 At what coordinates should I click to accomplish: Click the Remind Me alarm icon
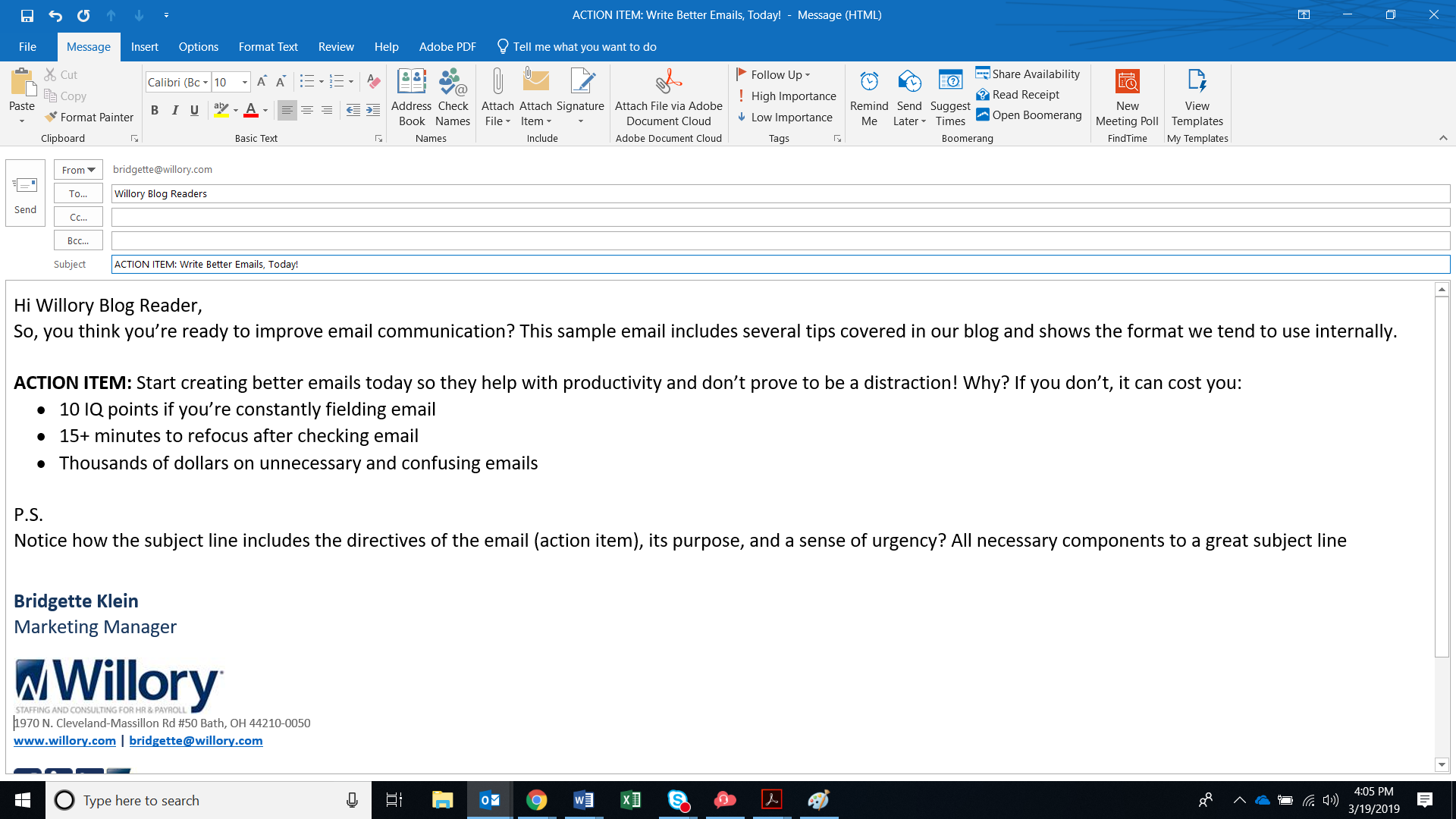tap(869, 82)
